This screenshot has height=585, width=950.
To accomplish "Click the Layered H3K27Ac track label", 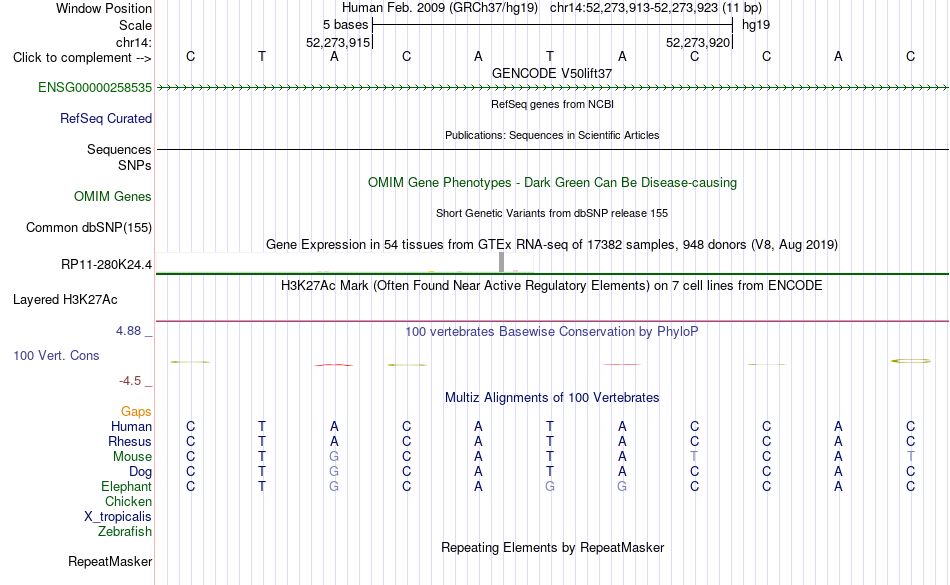I will [65, 300].
